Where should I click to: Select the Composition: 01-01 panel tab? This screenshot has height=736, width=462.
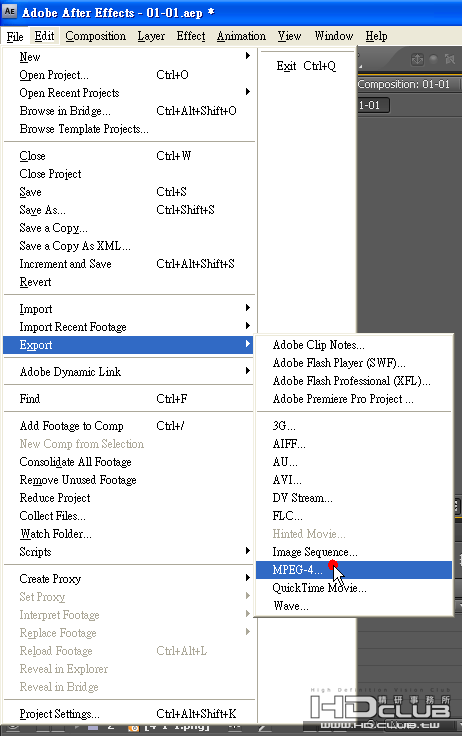(404, 84)
